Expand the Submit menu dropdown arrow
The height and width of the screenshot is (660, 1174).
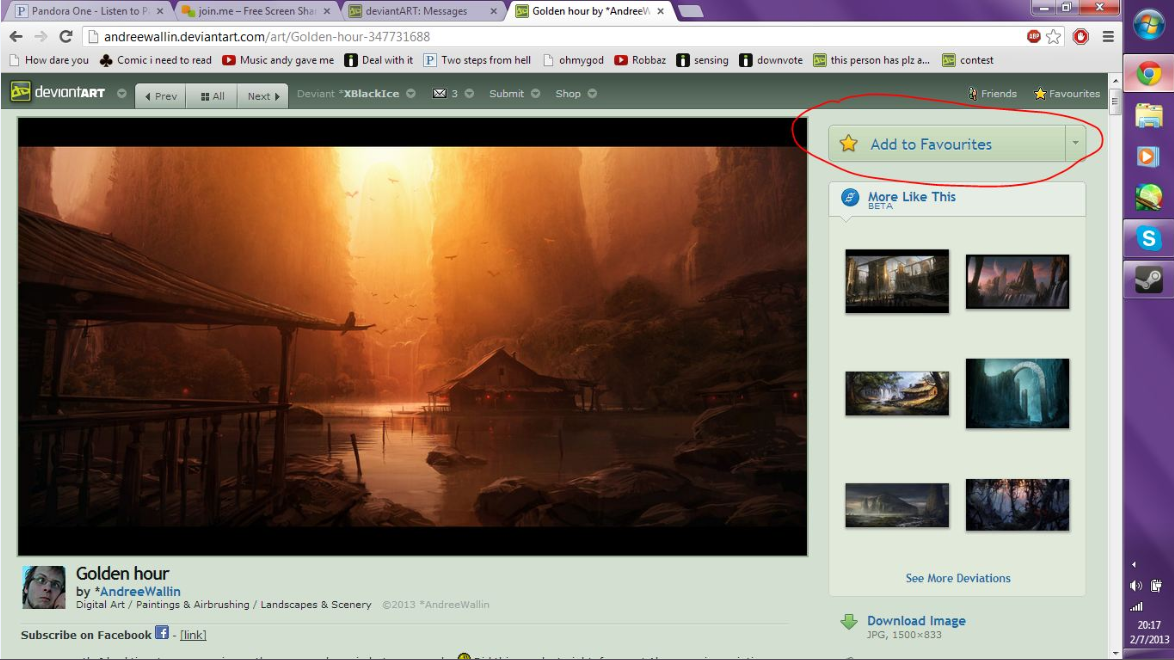tap(535, 94)
